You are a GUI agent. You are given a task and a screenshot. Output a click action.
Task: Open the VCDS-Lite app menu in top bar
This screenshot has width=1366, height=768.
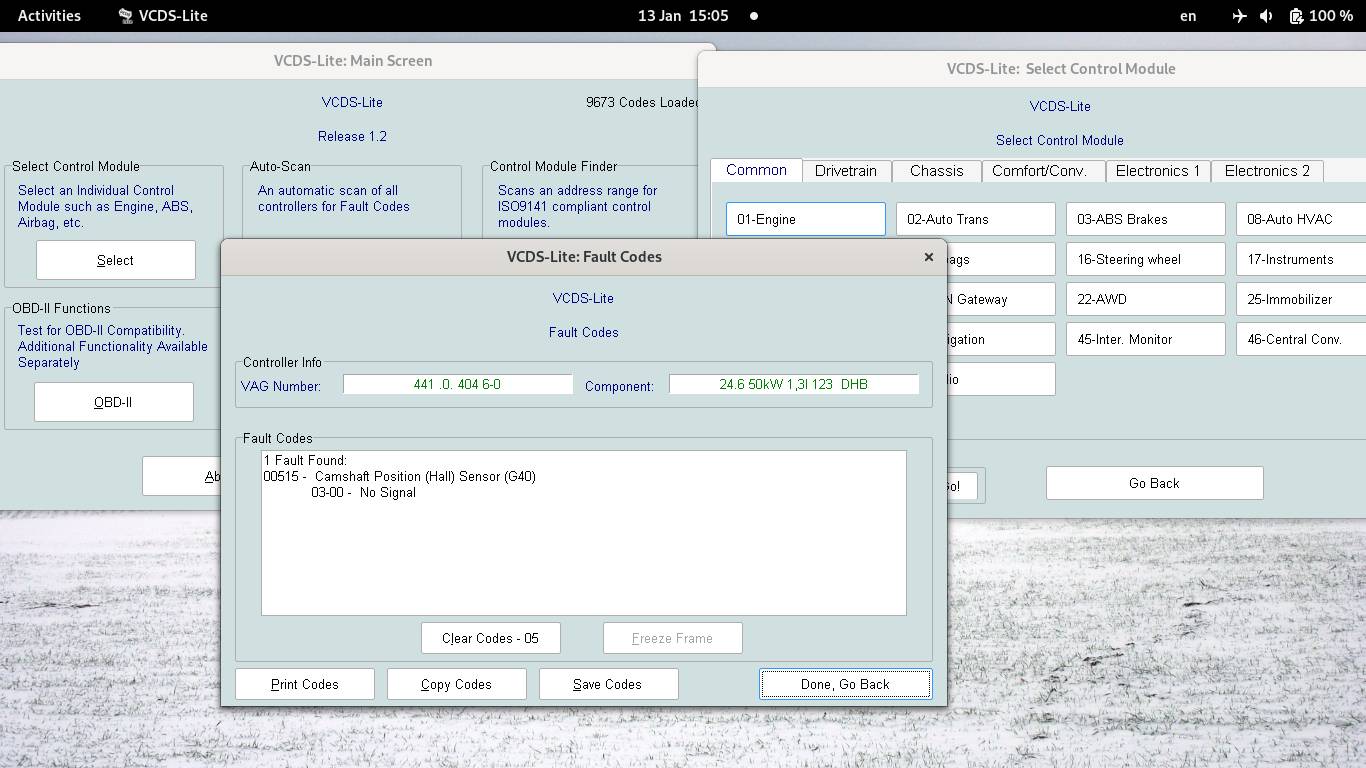pos(163,15)
